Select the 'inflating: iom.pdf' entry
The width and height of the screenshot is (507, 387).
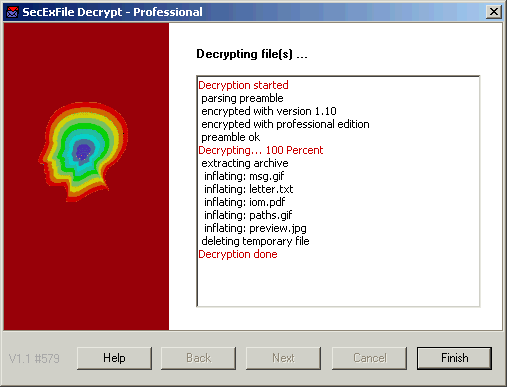coord(245,202)
